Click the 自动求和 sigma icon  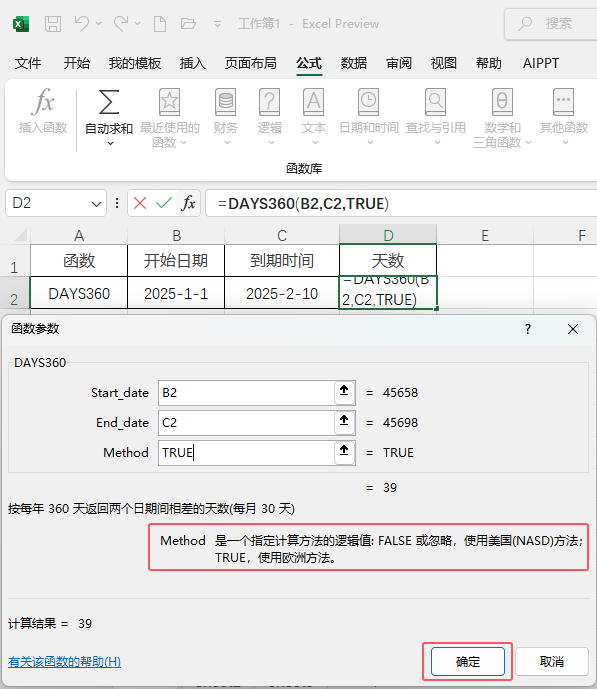coord(109,102)
